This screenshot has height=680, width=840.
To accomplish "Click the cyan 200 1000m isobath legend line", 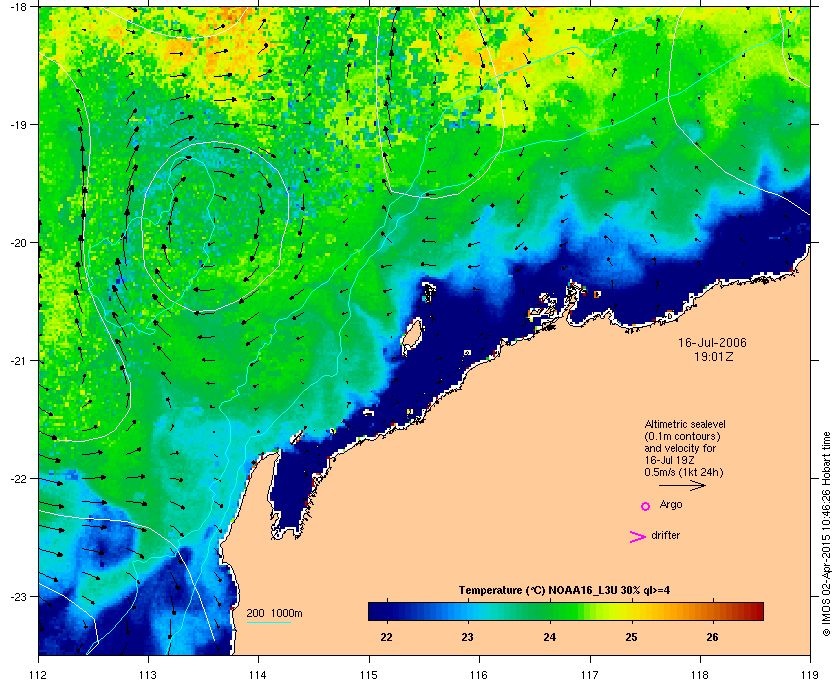I will coord(268,622).
